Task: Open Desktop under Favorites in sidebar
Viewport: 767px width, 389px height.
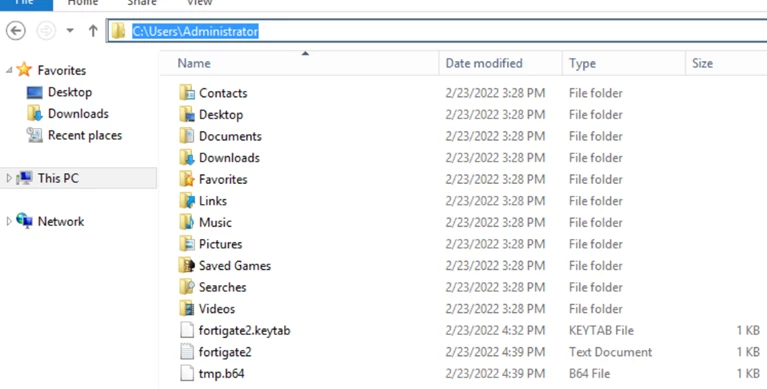Action: click(70, 92)
